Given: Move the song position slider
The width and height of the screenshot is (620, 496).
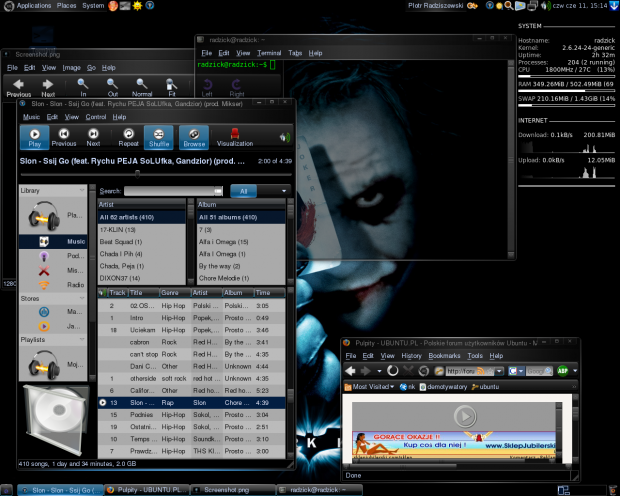Looking at the screenshot, I should pyautogui.click(x=138, y=174).
